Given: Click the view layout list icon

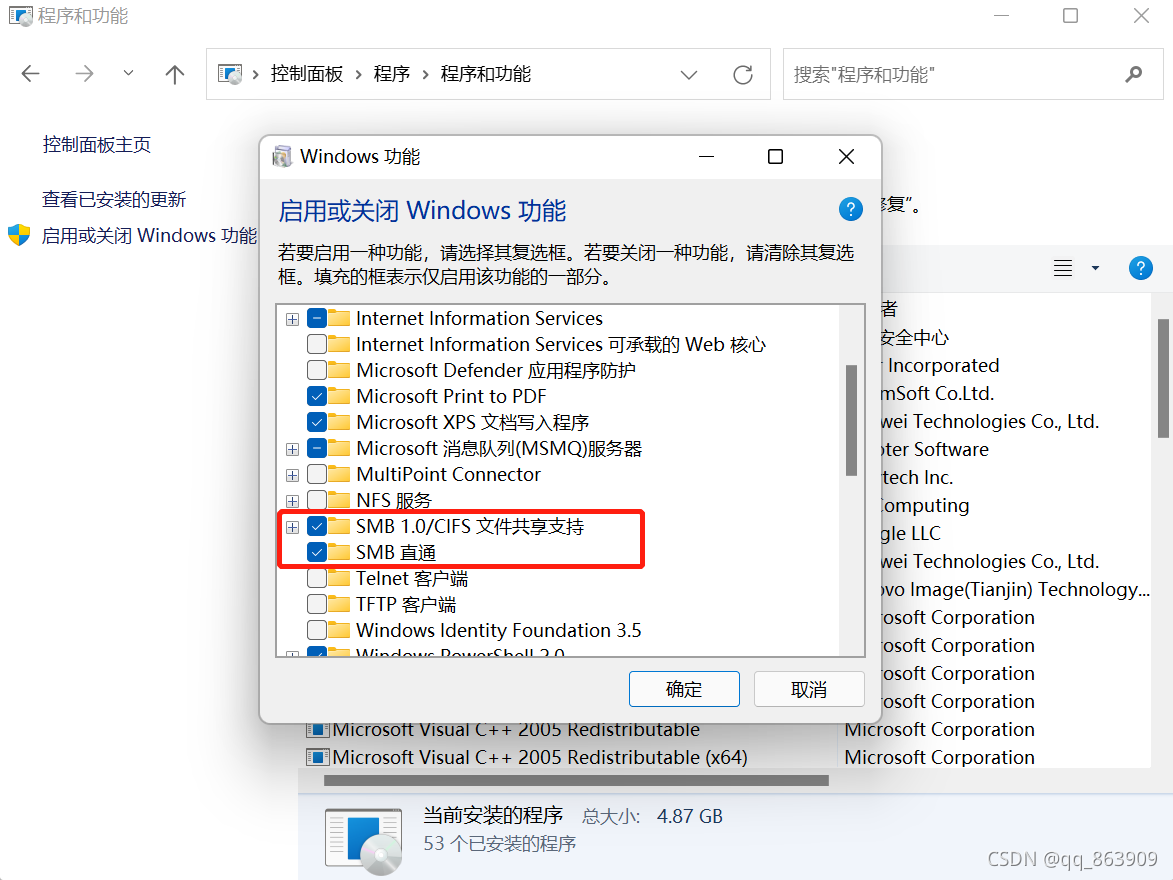Looking at the screenshot, I should (1063, 268).
